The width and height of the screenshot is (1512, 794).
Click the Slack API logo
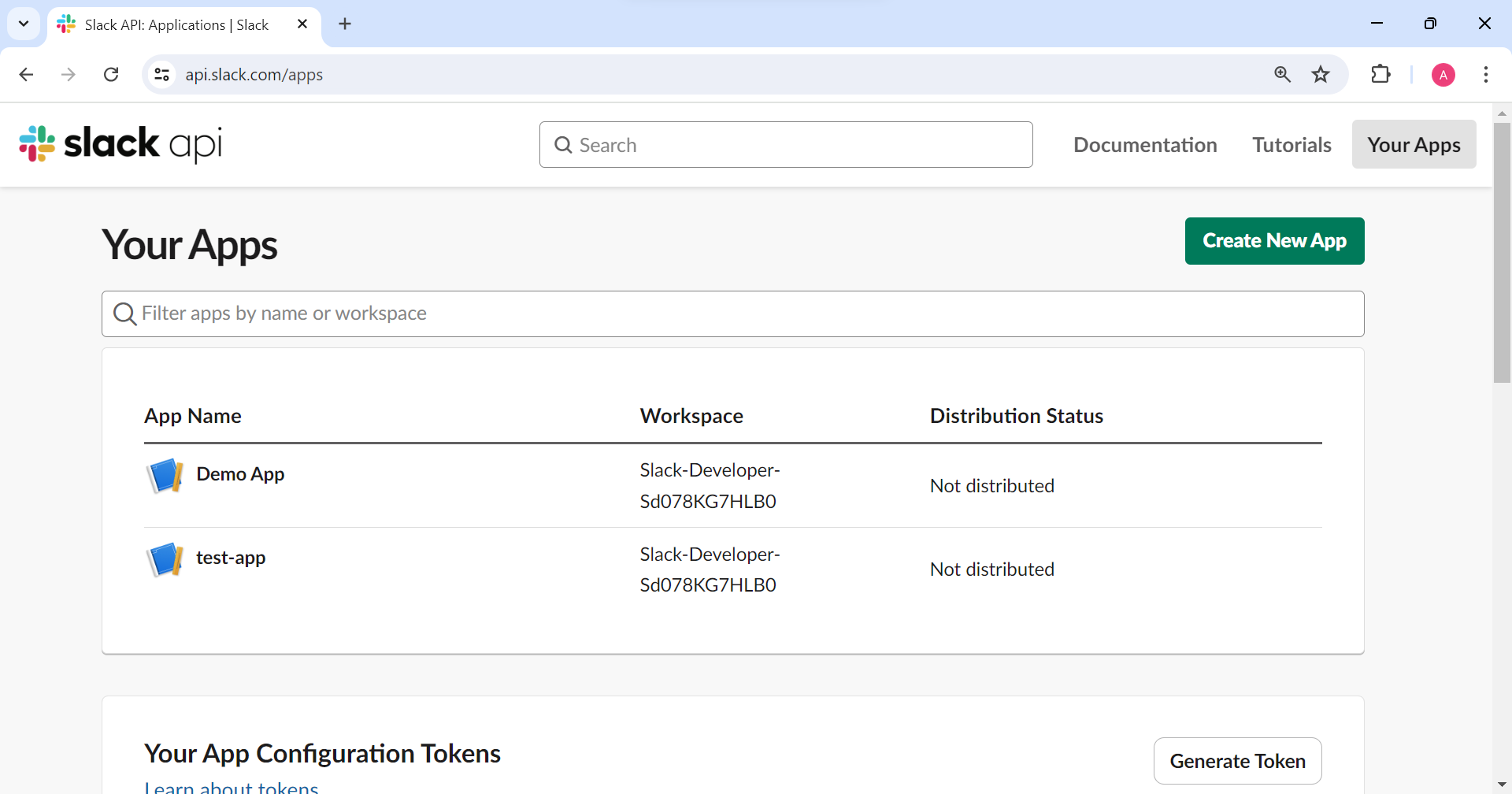point(120,144)
